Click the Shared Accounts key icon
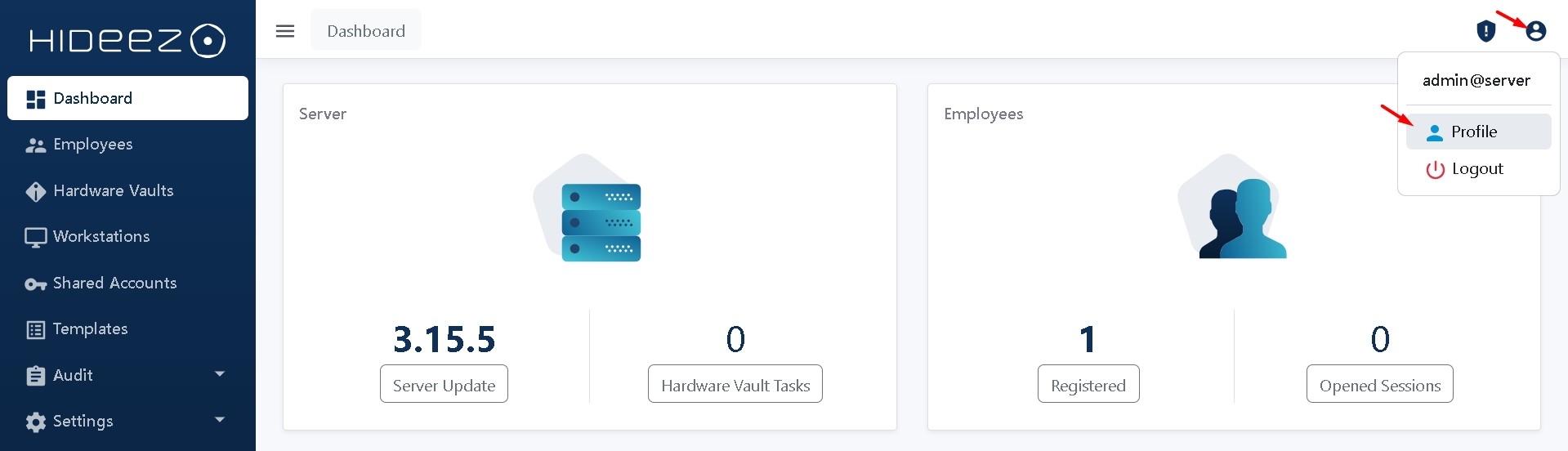This screenshot has width=1568, height=451. click(35, 284)
